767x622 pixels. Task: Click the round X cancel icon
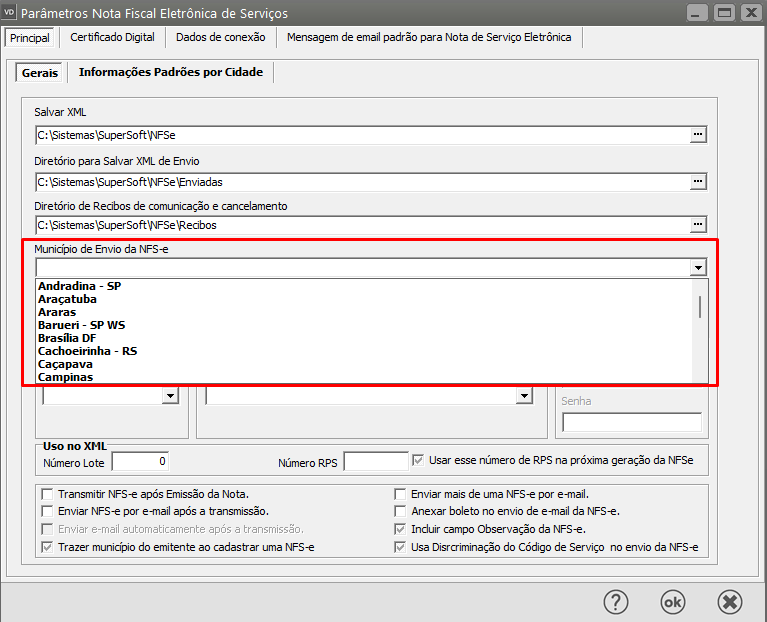pos(730,602)
